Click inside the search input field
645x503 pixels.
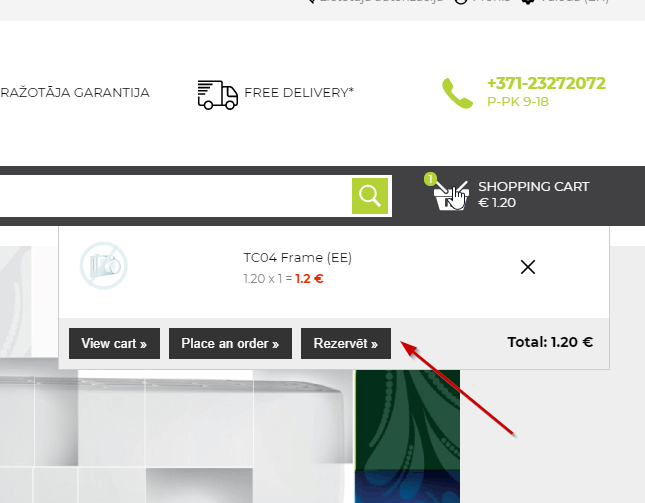pyautogui.click(x=176, y=196)
